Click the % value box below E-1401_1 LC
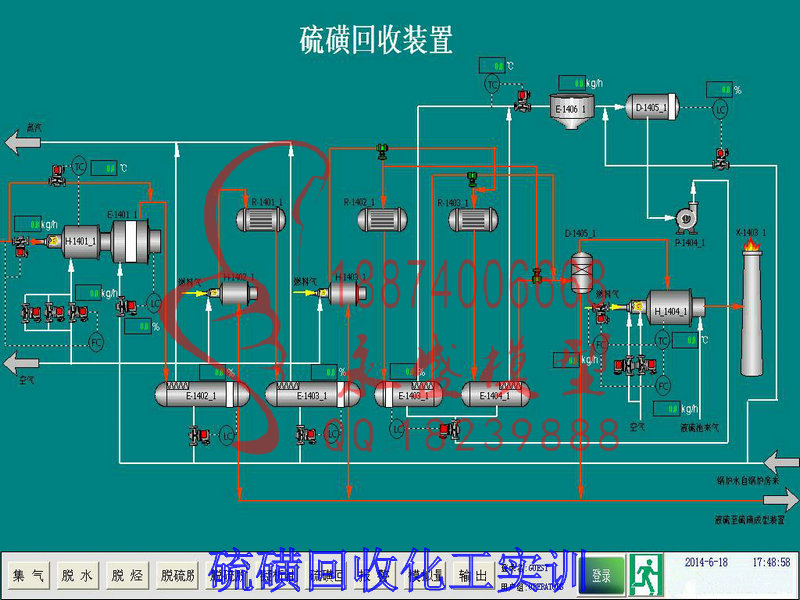 pos(138,327)
